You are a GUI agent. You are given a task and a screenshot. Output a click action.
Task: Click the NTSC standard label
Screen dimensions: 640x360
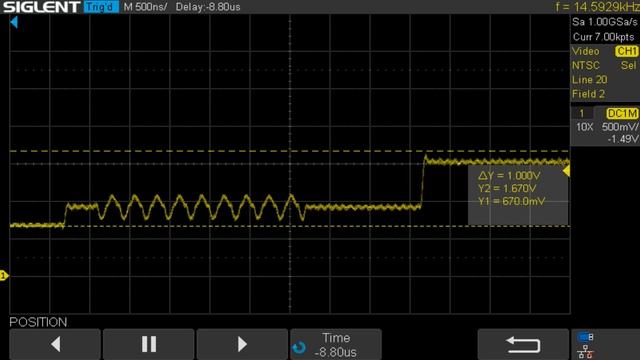[586, 65]
